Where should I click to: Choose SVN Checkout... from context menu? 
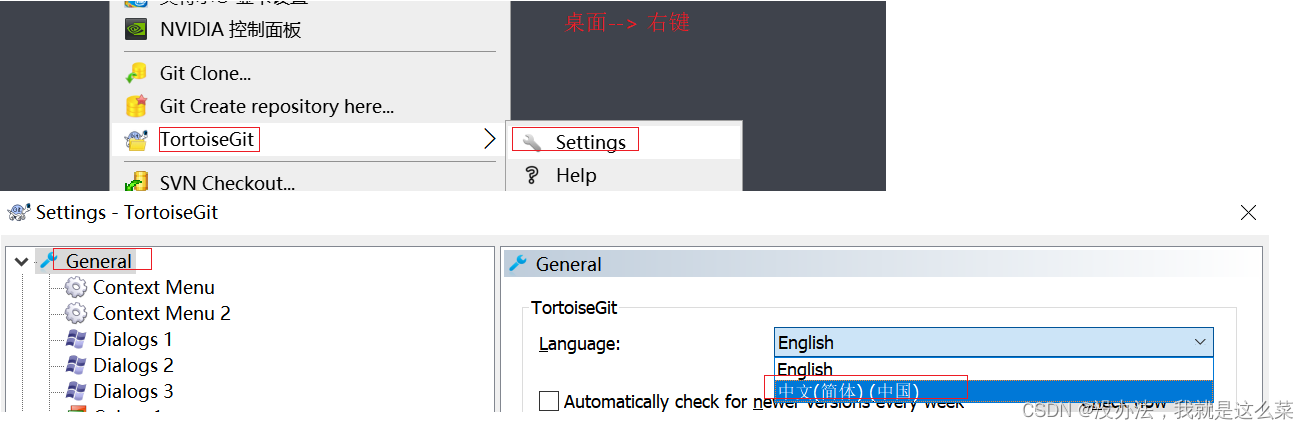tap(309, 182)
